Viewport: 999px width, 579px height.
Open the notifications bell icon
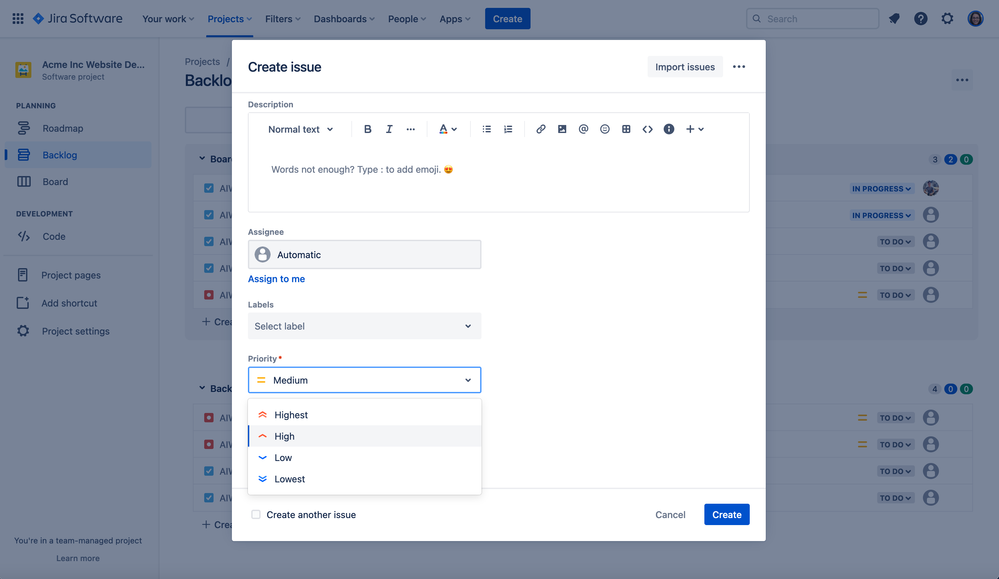coord(895,18)
